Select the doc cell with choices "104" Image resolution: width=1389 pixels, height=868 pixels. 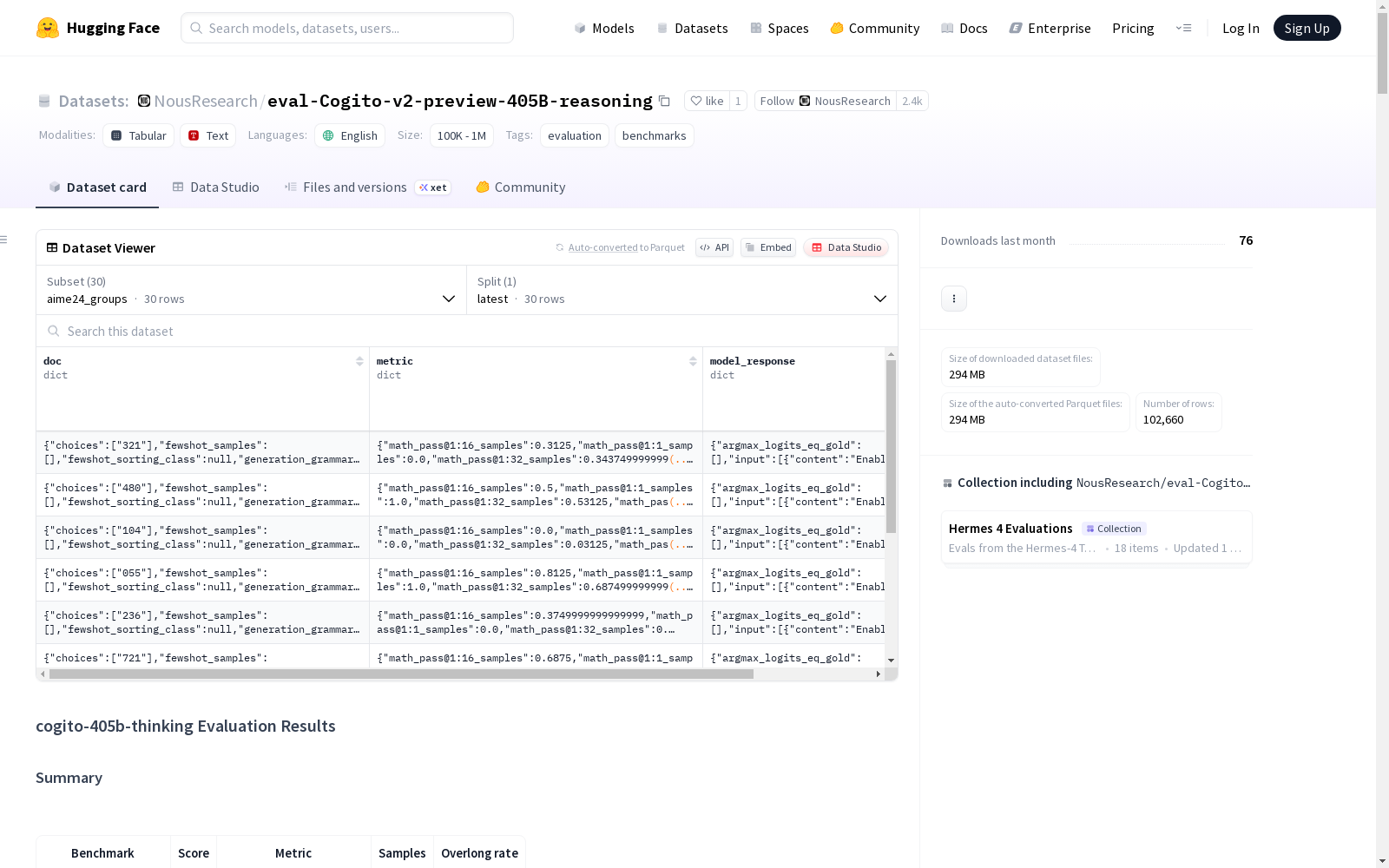click(202, 537)
